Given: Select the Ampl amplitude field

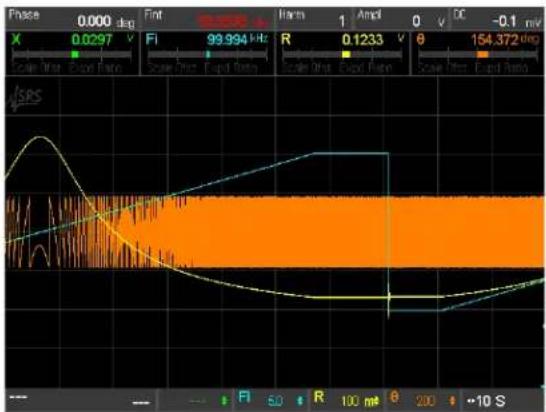Looking at the screenshot, I should point(402,20).
